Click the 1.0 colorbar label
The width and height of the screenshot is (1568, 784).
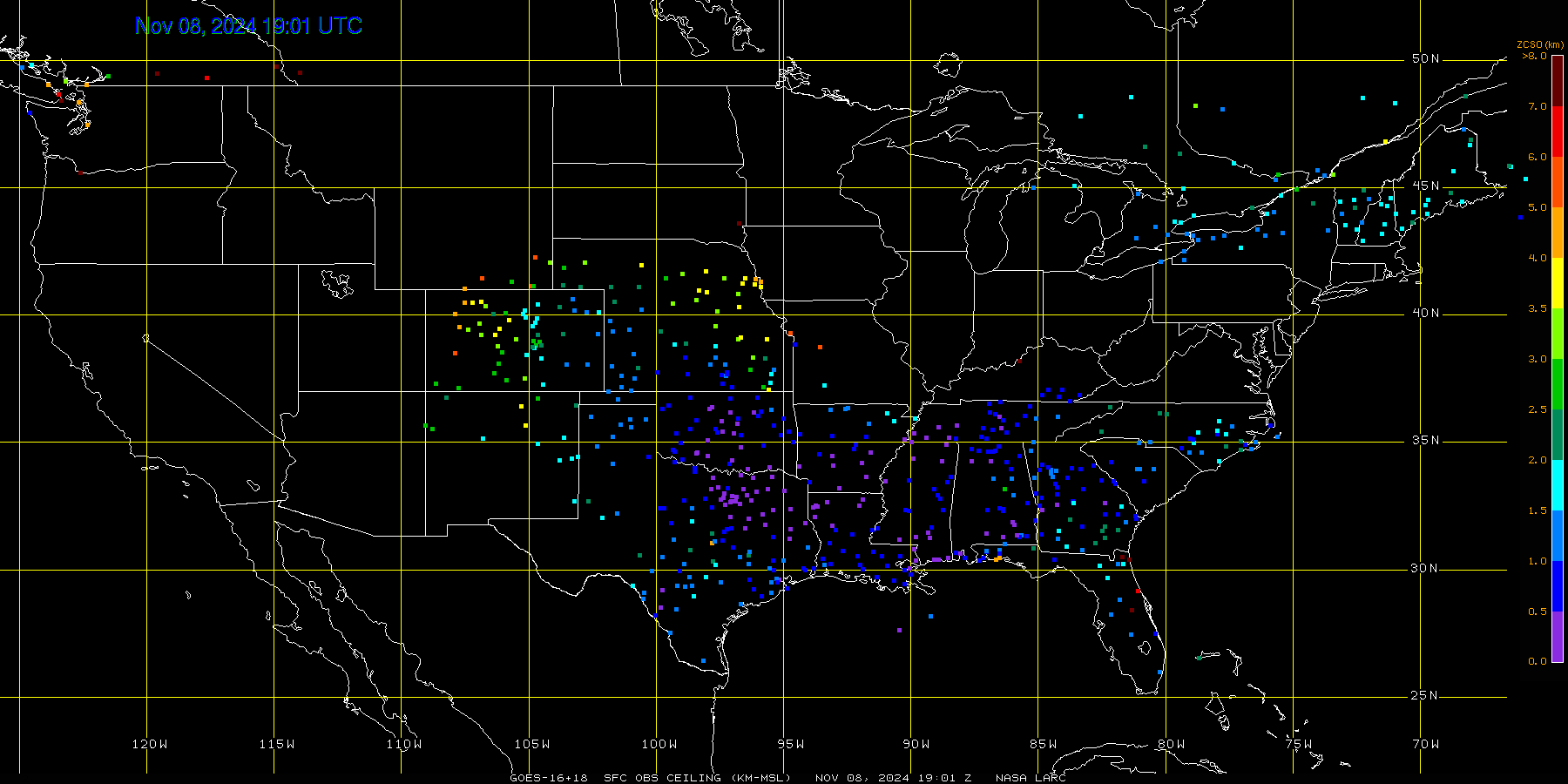[1538, 561]
